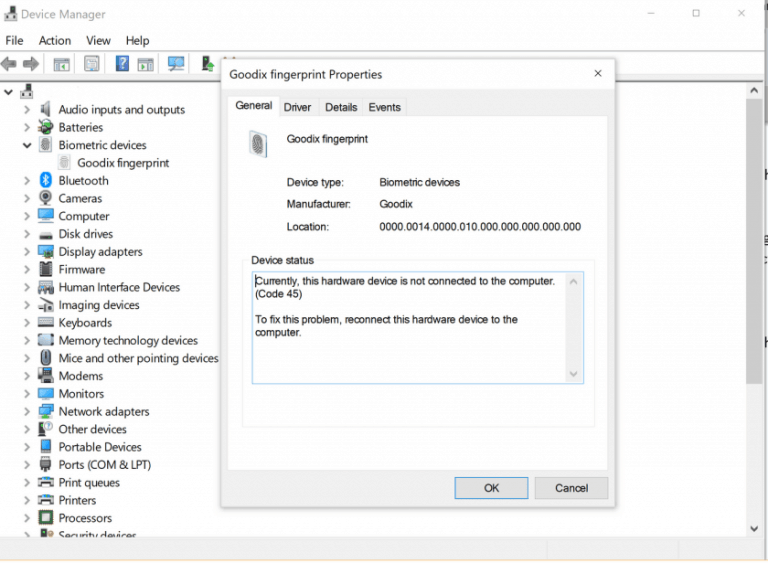
Task: Open the Properties toolbar icon
Action: click(x=92, y=64)
